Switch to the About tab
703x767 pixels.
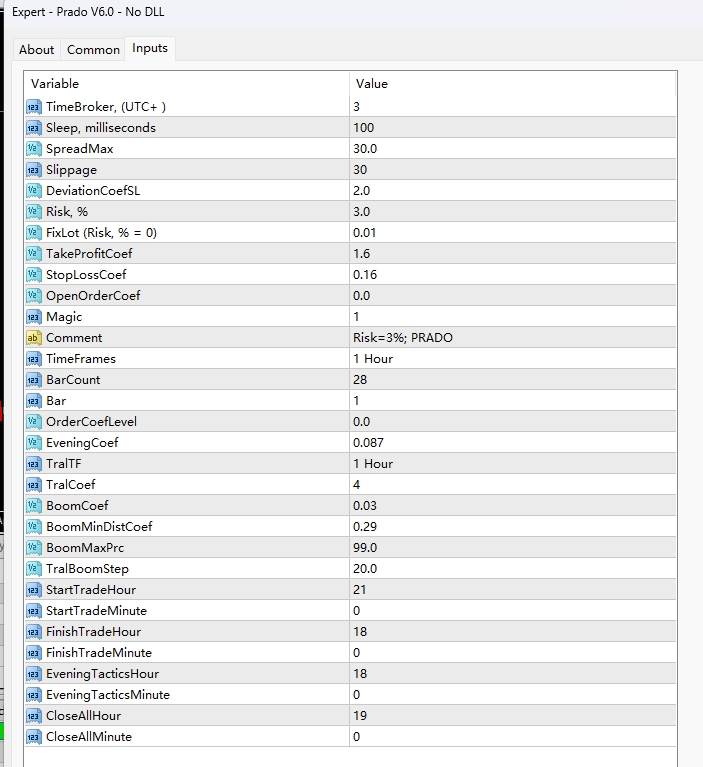coord(37,50)
